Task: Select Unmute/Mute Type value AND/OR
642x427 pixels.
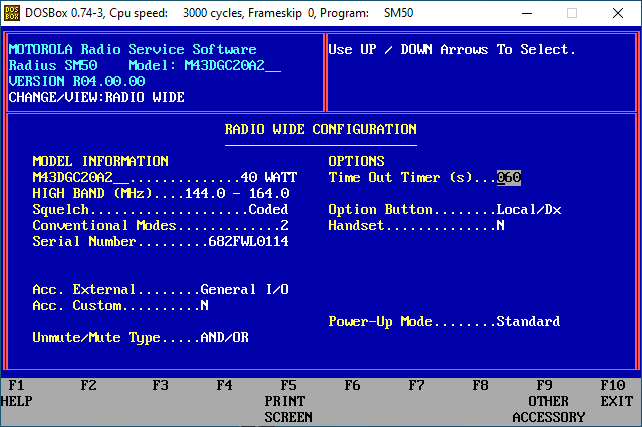Action: [x=224, y=337]
